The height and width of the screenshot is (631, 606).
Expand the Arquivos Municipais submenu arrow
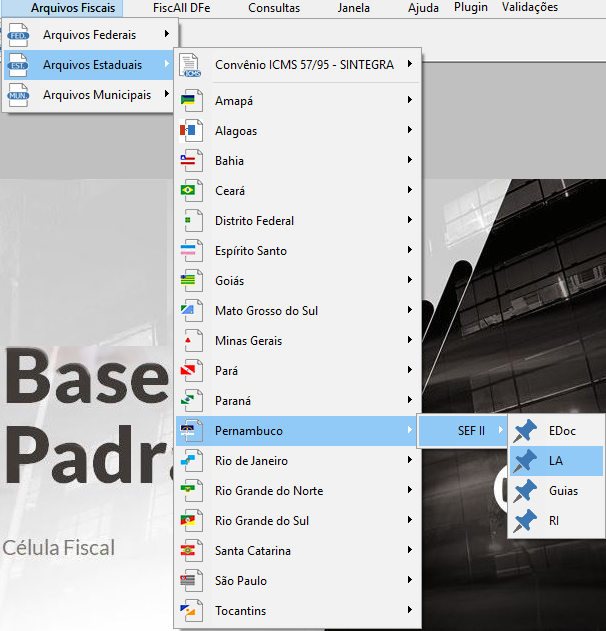coord(167,94)
